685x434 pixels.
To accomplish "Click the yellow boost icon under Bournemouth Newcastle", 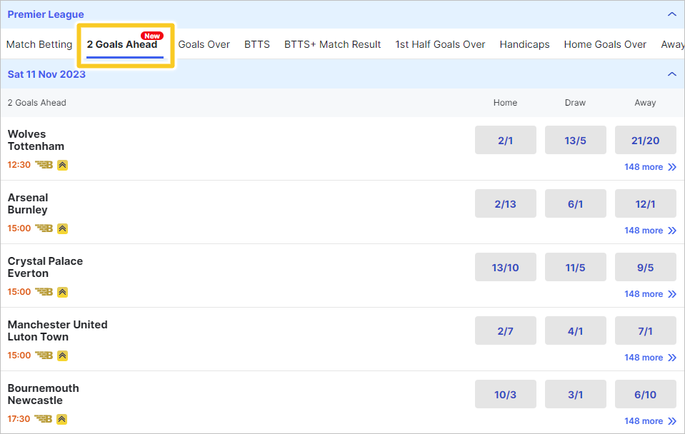I will click(x=62, y=419).
